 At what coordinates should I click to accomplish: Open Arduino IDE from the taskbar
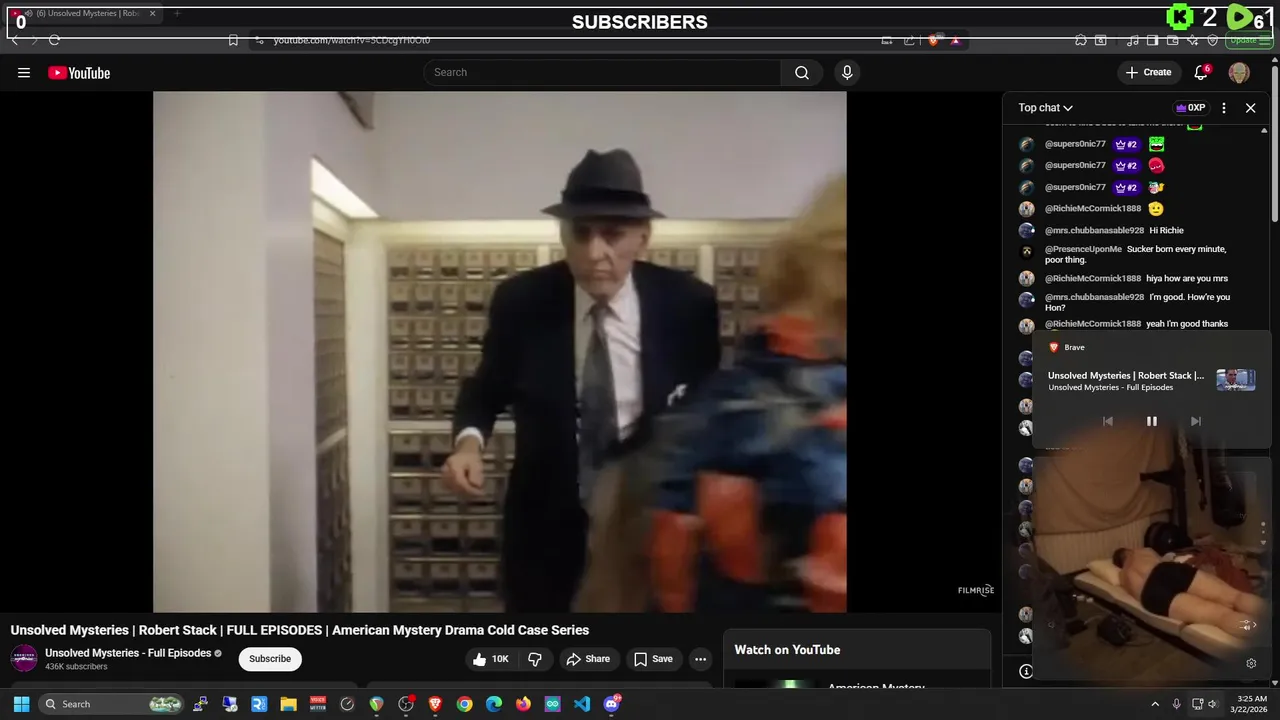[552, 704]
